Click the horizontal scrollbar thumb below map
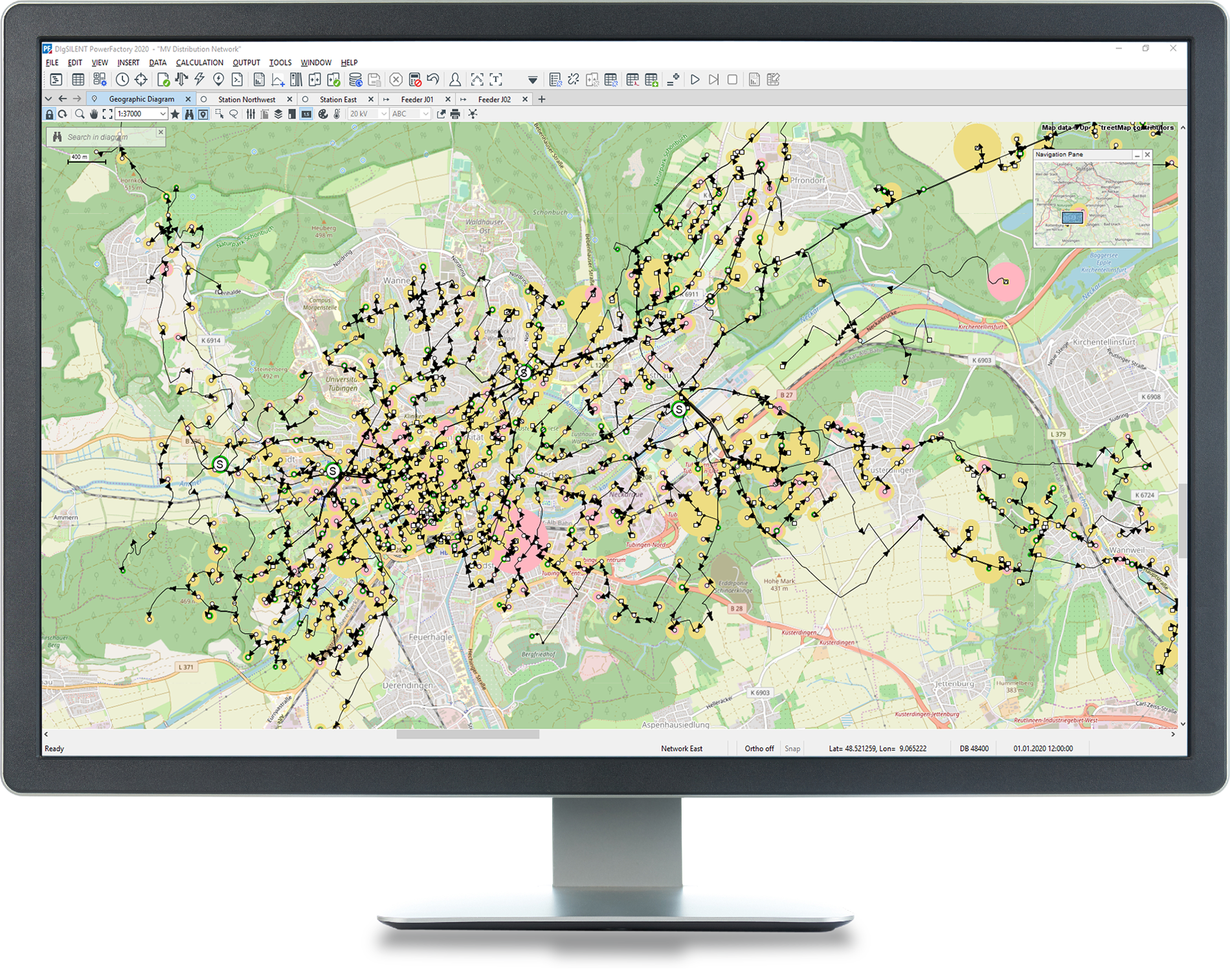 pos(467,734)
